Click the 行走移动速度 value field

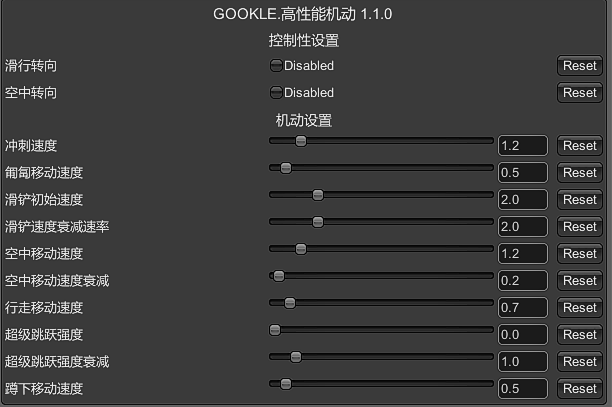click(522, 308)
